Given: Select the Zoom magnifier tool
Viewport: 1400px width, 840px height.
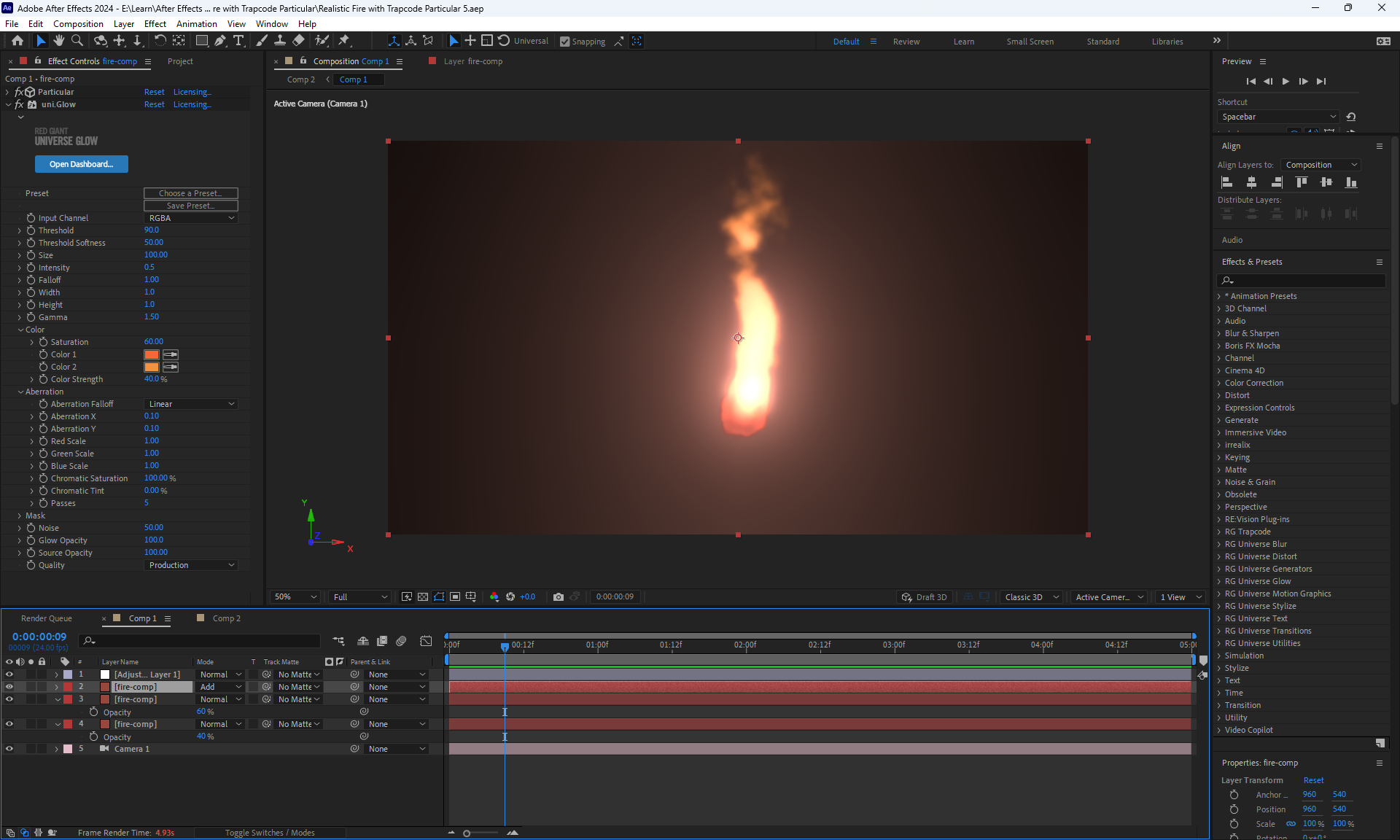Looking at the screenshot, I should 77,41.
